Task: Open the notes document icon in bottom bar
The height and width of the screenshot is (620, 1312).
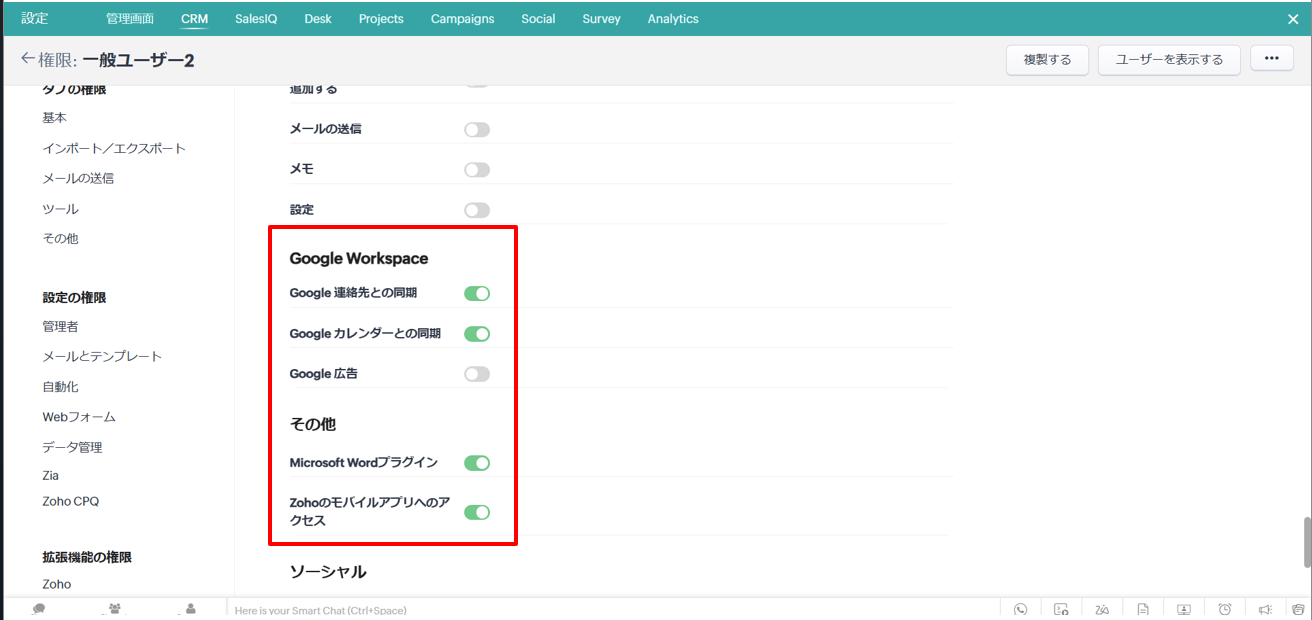Action: click(1143, 609)
